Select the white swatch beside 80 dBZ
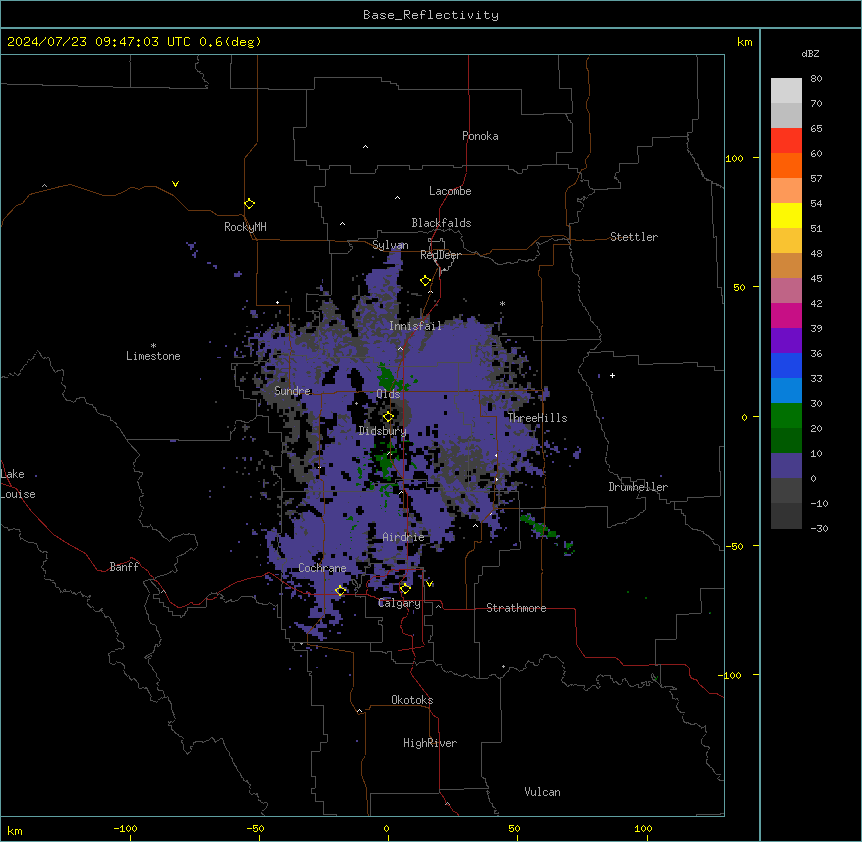The image size is (862, 842). [x=786, y=91]
